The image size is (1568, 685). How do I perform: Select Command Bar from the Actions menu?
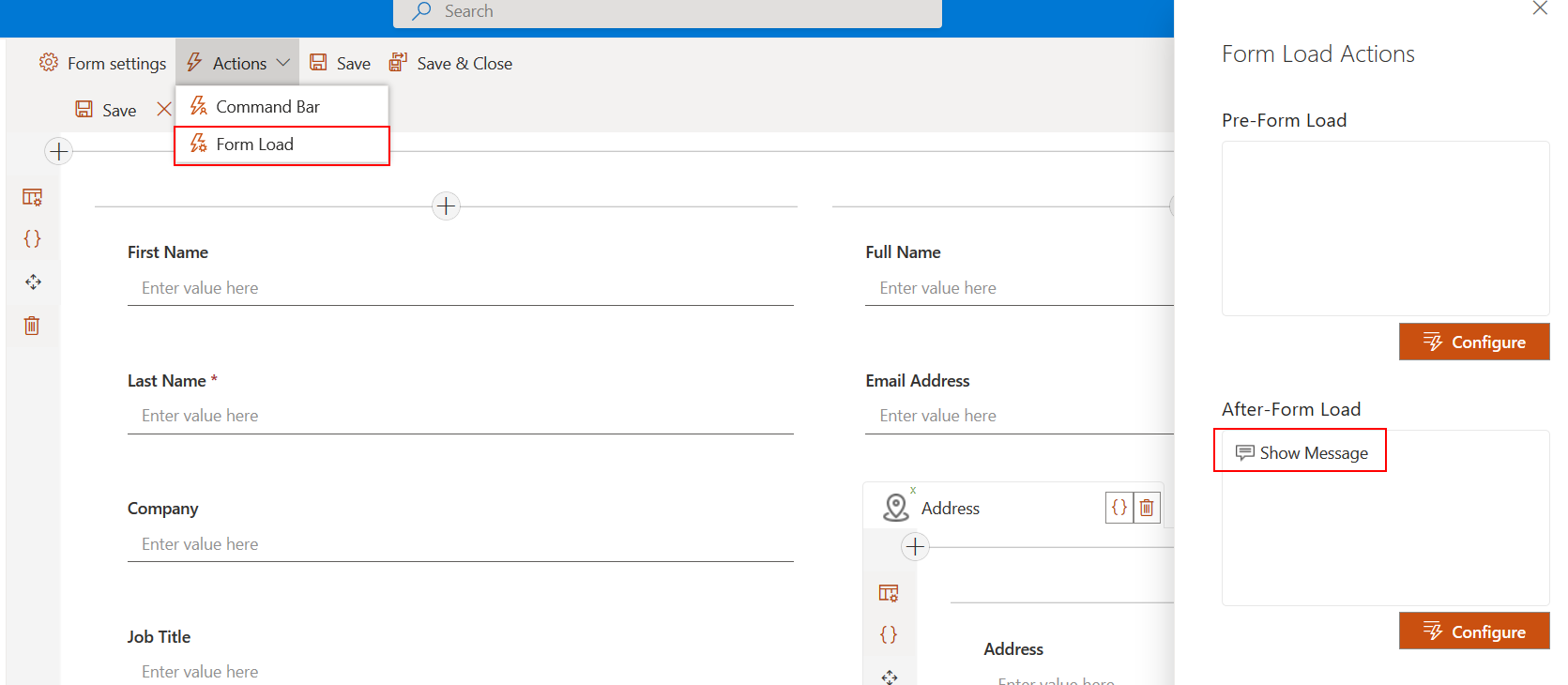point(267,107)
